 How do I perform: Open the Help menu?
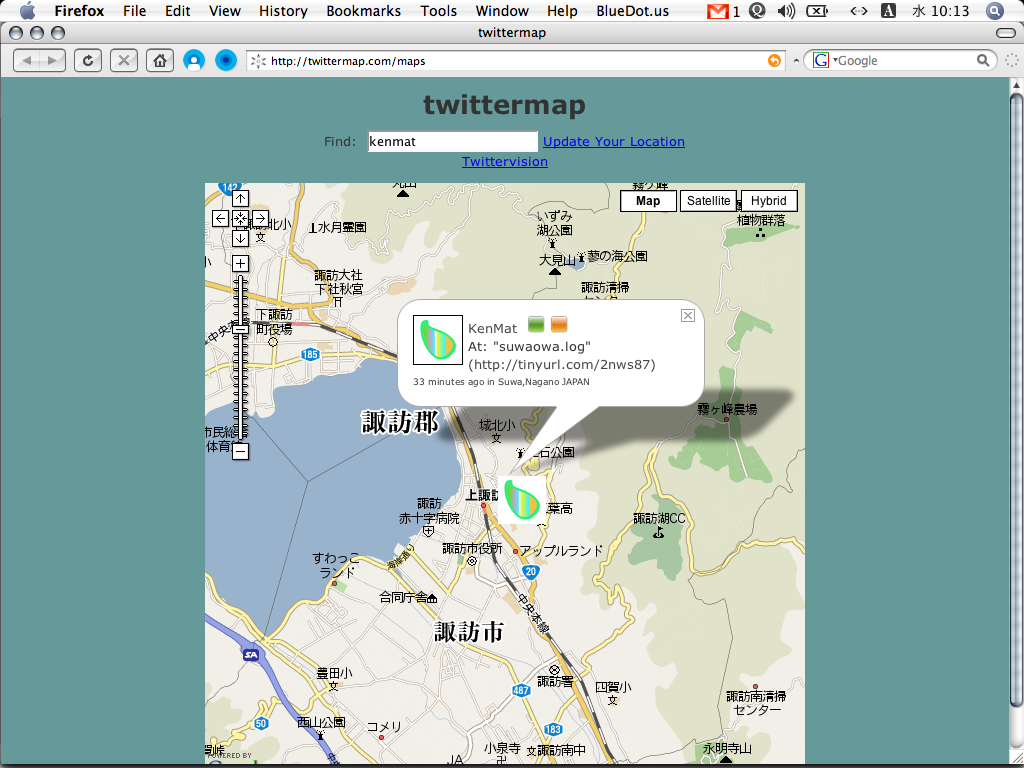pyautogui.click(x=562, y=10)
